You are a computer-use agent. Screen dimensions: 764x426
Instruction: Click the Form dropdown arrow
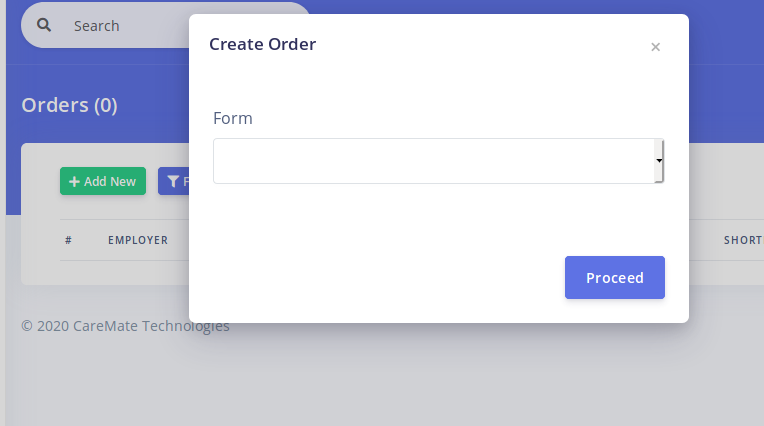point(659,161)
